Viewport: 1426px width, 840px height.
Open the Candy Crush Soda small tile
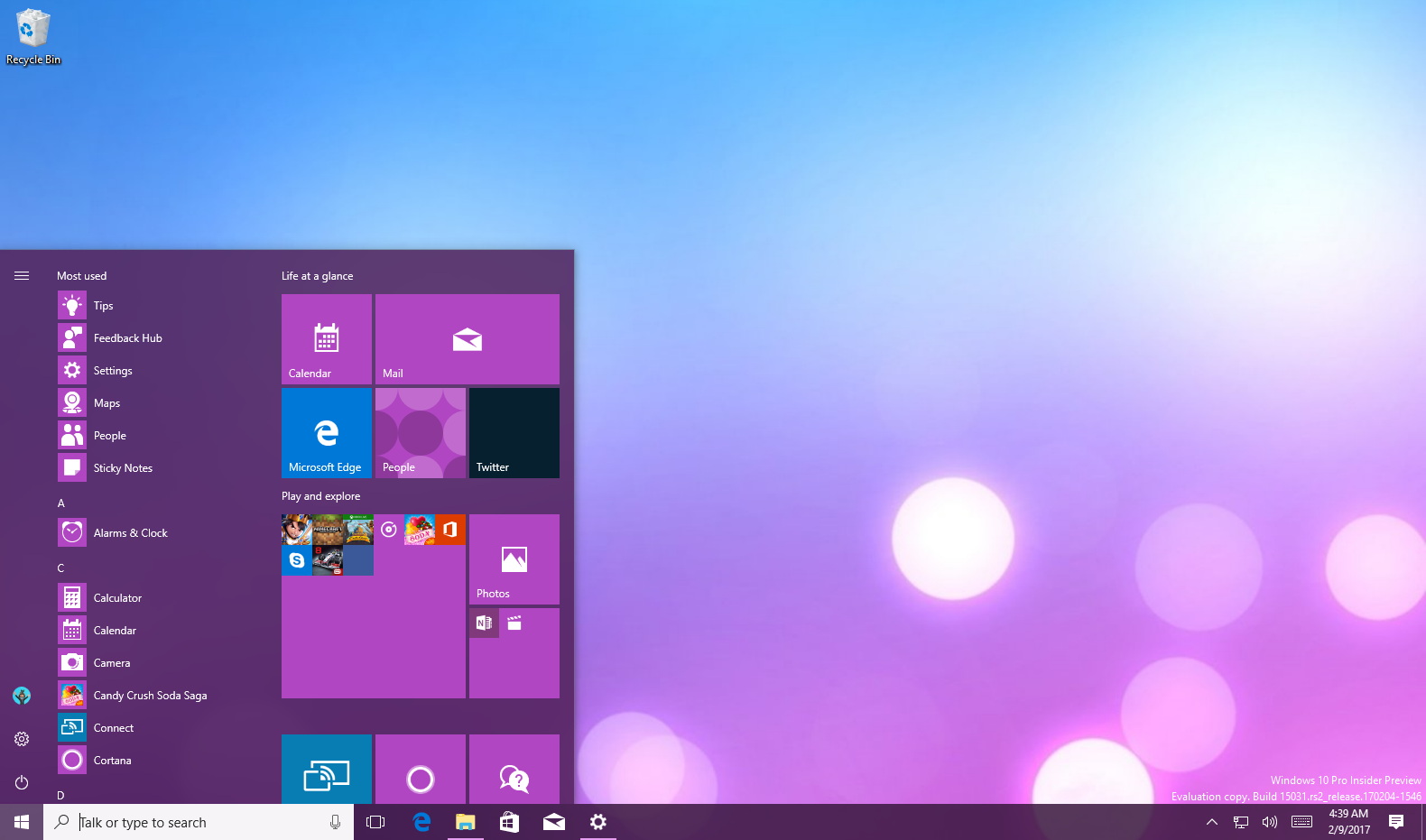click(x=420, y=530)
